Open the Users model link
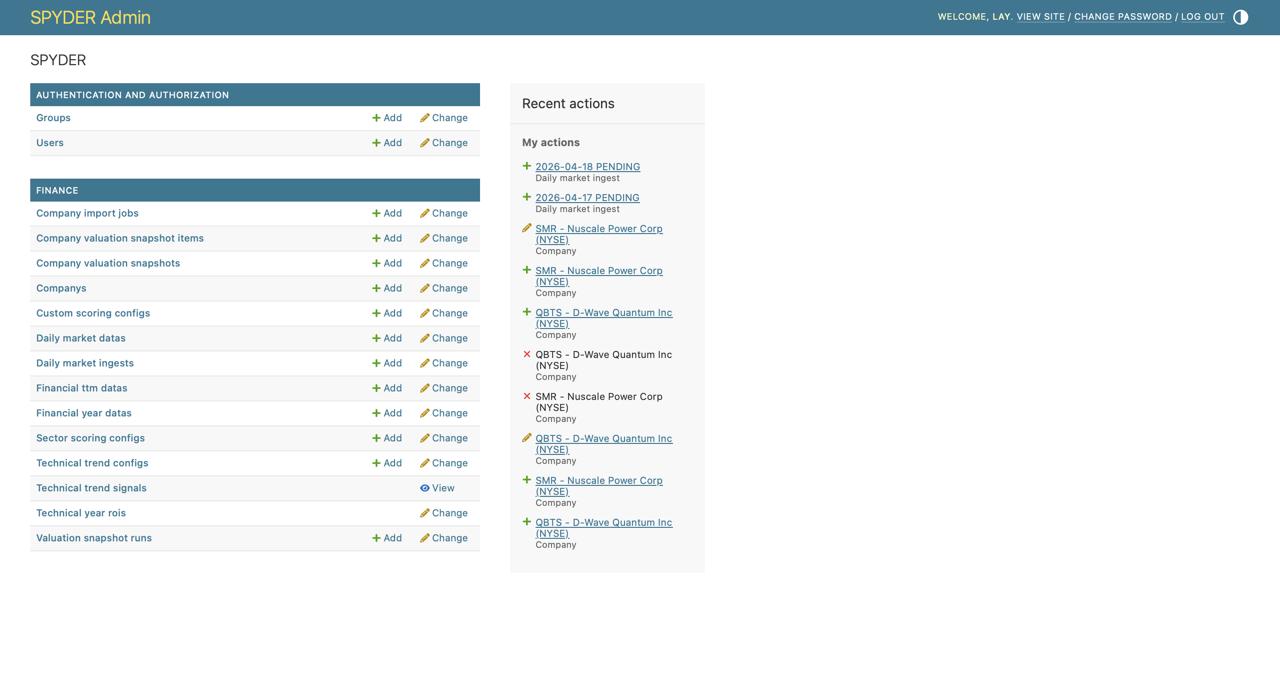Image resolution: width=1280 pixels, height=686 pixels. (x=50, y=143)
